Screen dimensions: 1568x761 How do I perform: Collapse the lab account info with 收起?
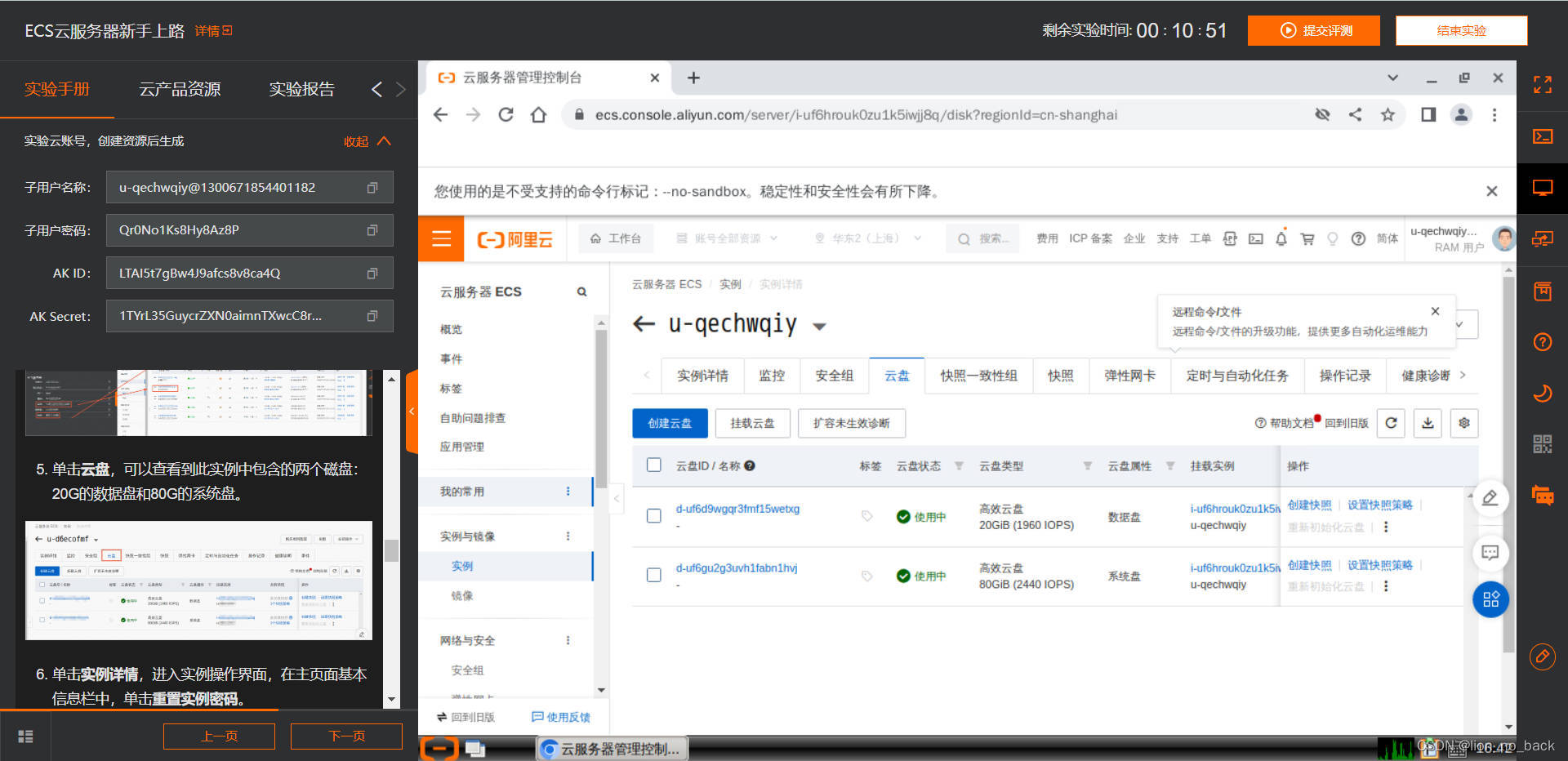(x=367, y=141)
